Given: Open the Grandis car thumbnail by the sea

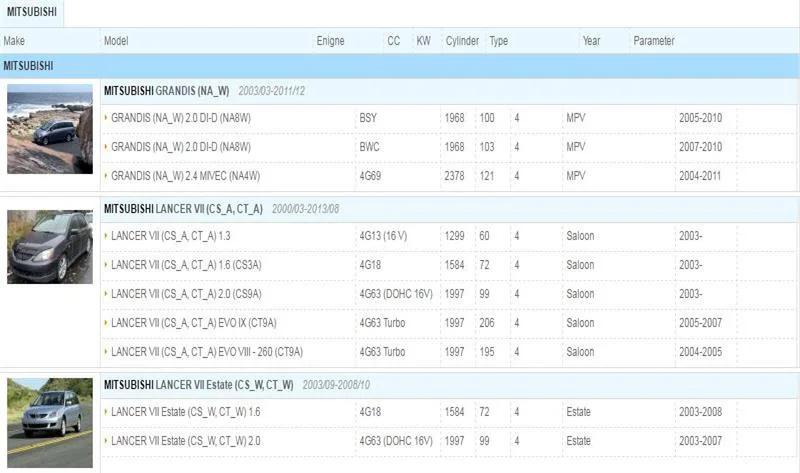Looking at the screenshot, I should pos(50,129).
